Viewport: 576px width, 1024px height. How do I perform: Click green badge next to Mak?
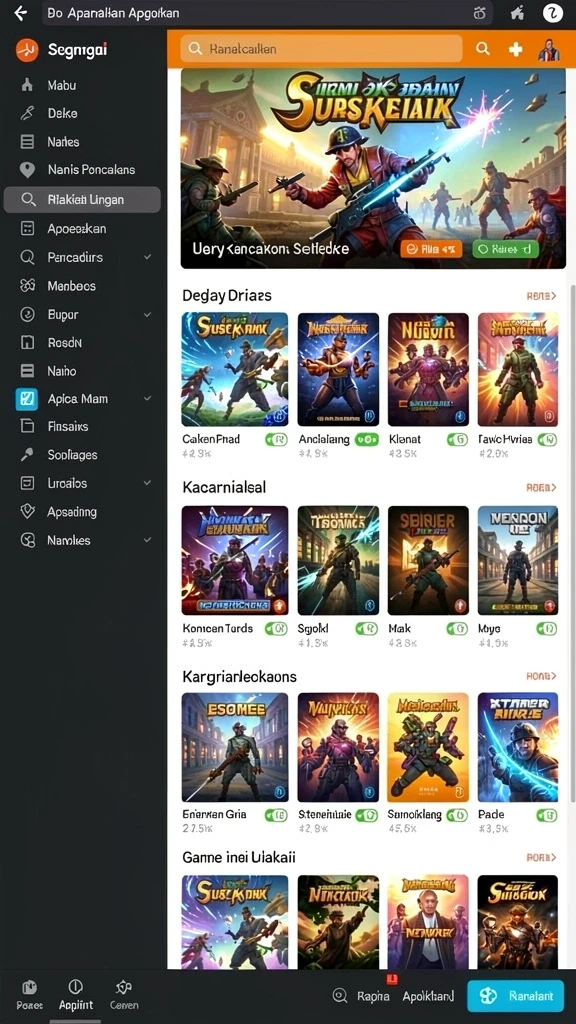click(x=457, y=629)
